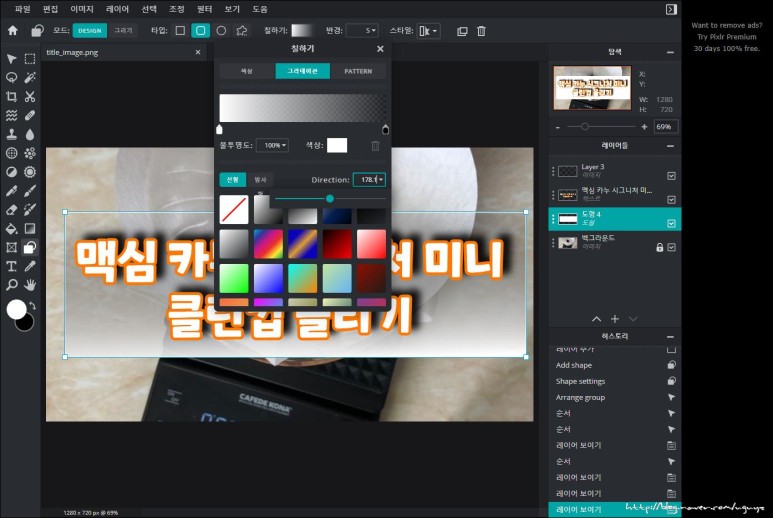The width and height of the screenshot is (773, 518).
Task: Open the 반경 radius dropdown
Action: point(362,31)
